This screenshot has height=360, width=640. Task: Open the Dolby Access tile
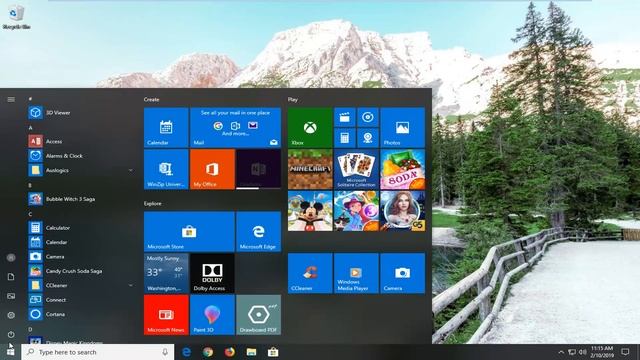tap(212, 273)
